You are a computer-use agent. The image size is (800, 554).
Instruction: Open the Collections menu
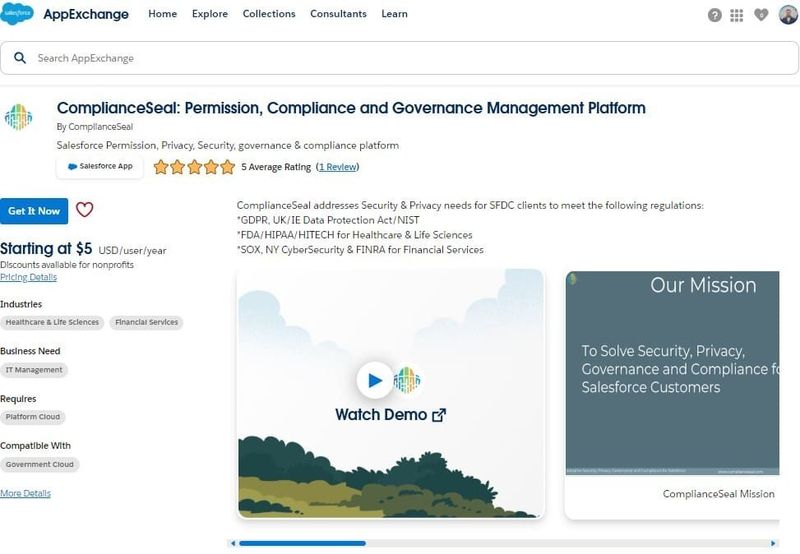pos(269,14)
